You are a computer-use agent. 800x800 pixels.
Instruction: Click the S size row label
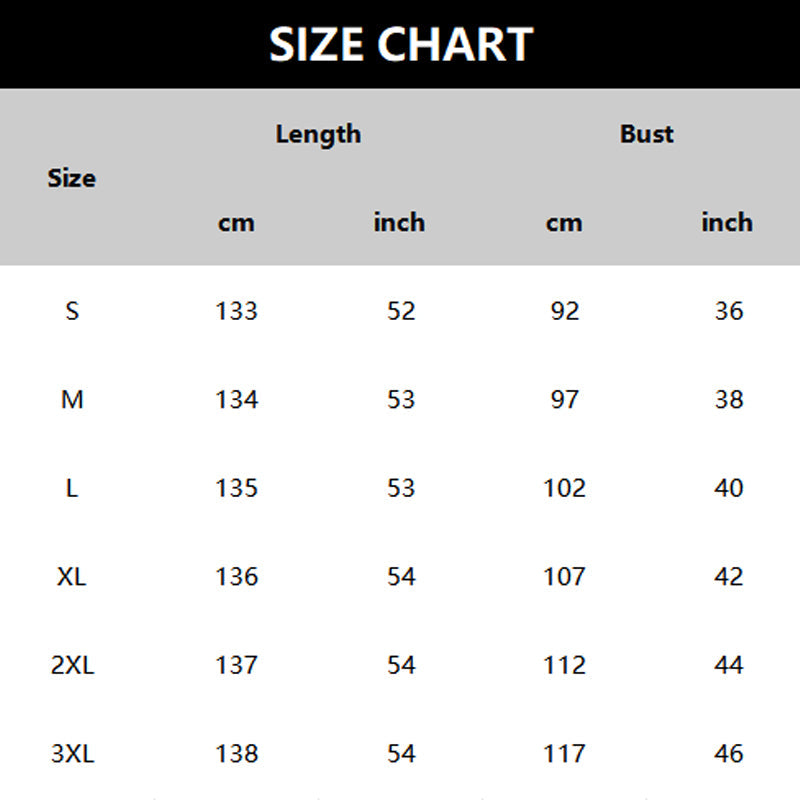click(72, 311)
